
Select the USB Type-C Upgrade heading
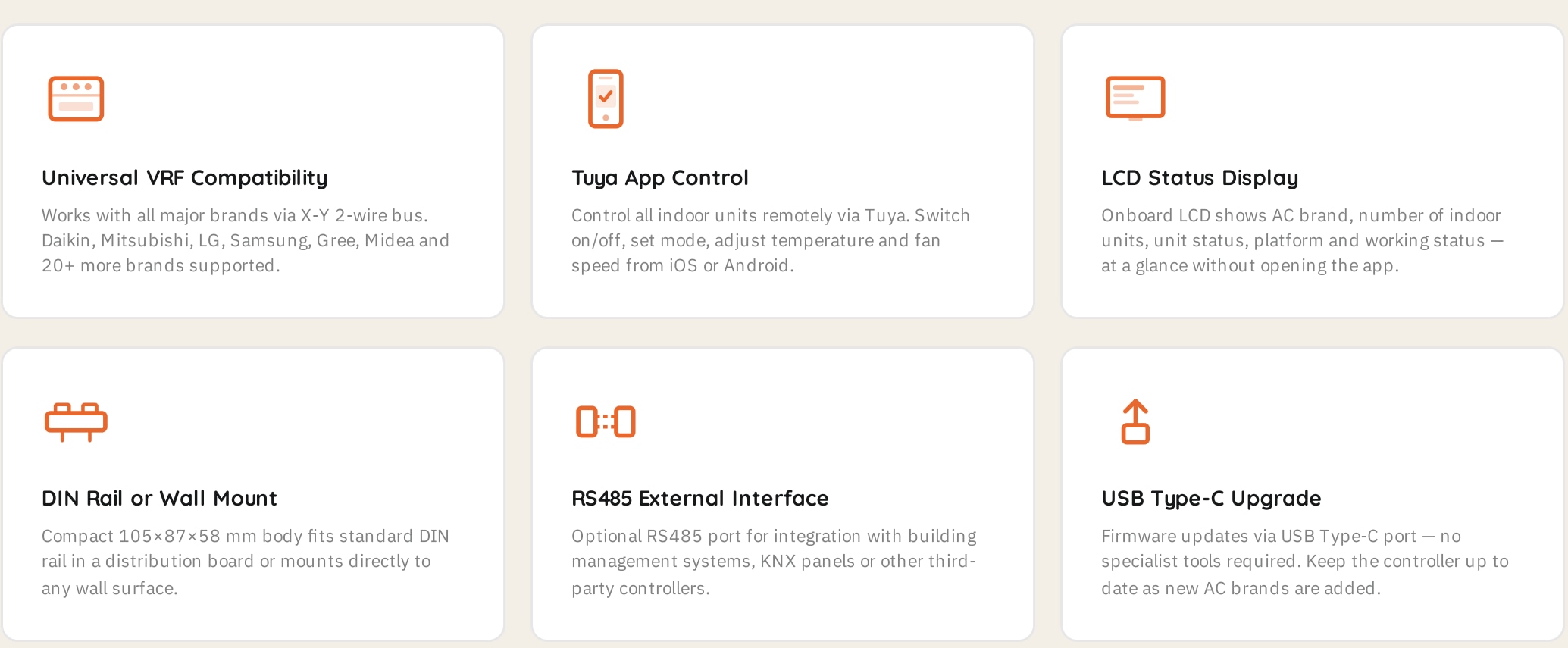click(1211, 498)
